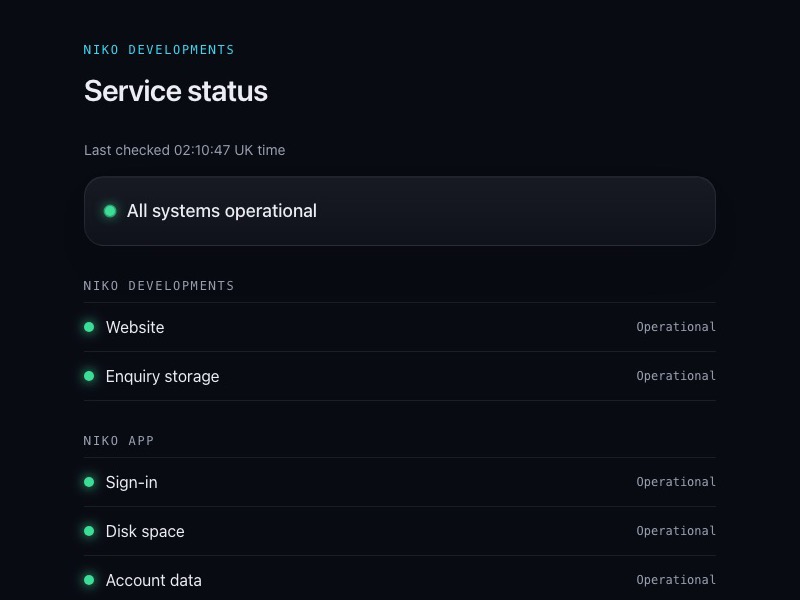The image size is (800, 600).
Task: Click the grey NIKO DEVELOPMENTS section heading
Action: [159, 286]
